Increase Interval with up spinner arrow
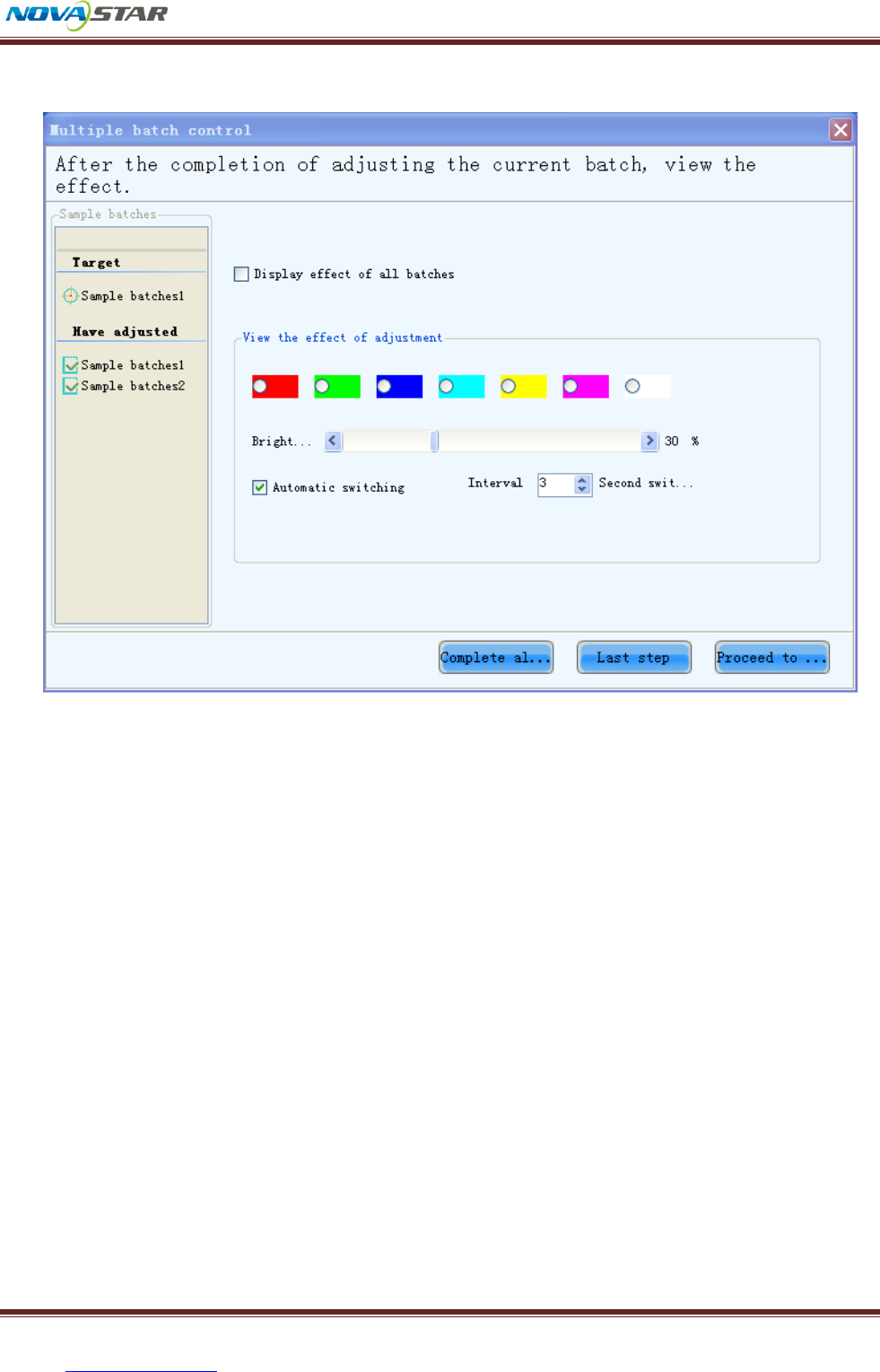Viewport: 880px width, 1372px height. (x=583, y=480)
